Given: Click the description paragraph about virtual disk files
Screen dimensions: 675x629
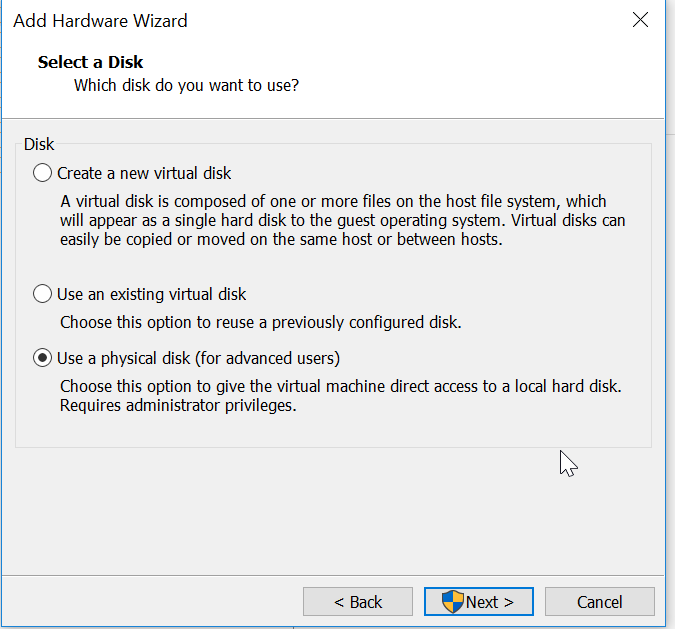Looking at the screenshot, I should [340, 220].
